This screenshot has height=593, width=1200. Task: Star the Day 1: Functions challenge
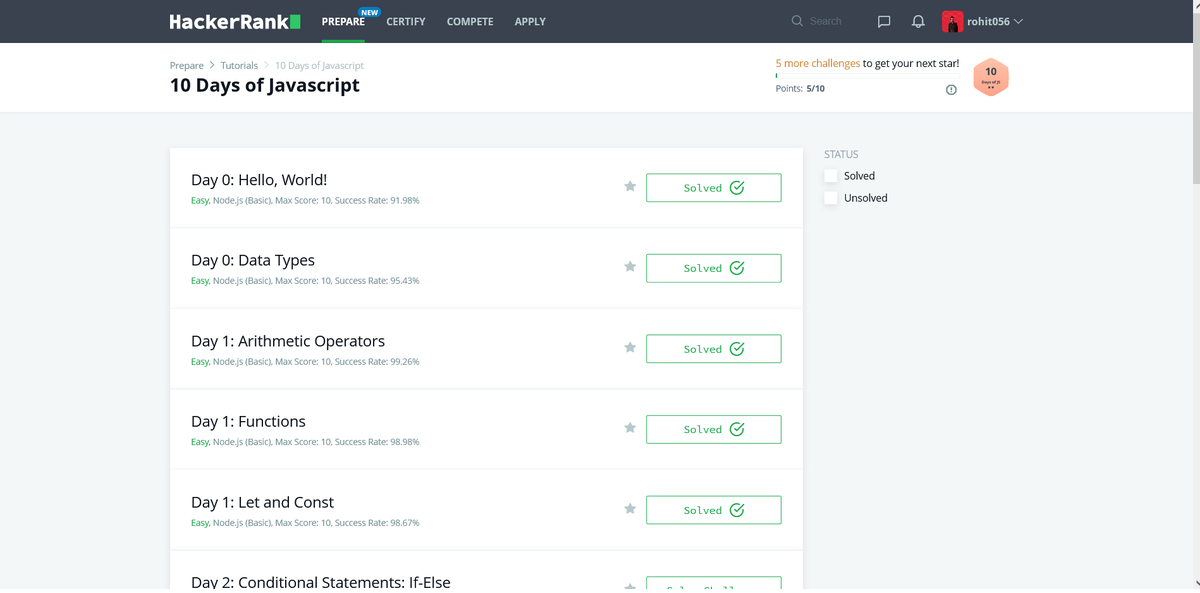630,428
